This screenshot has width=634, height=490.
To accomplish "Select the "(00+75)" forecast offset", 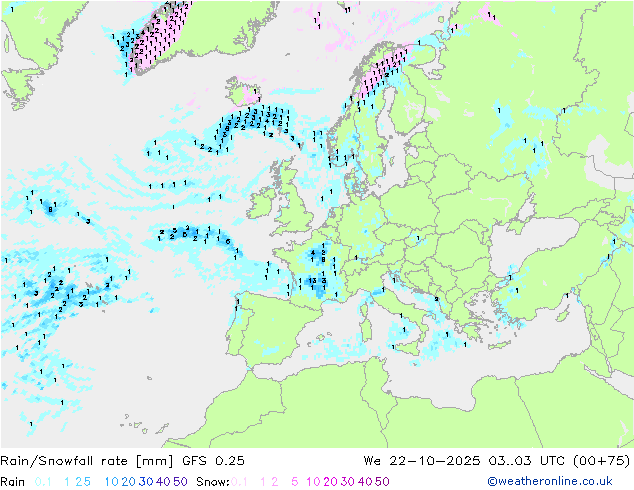I will tap(602, 461).
